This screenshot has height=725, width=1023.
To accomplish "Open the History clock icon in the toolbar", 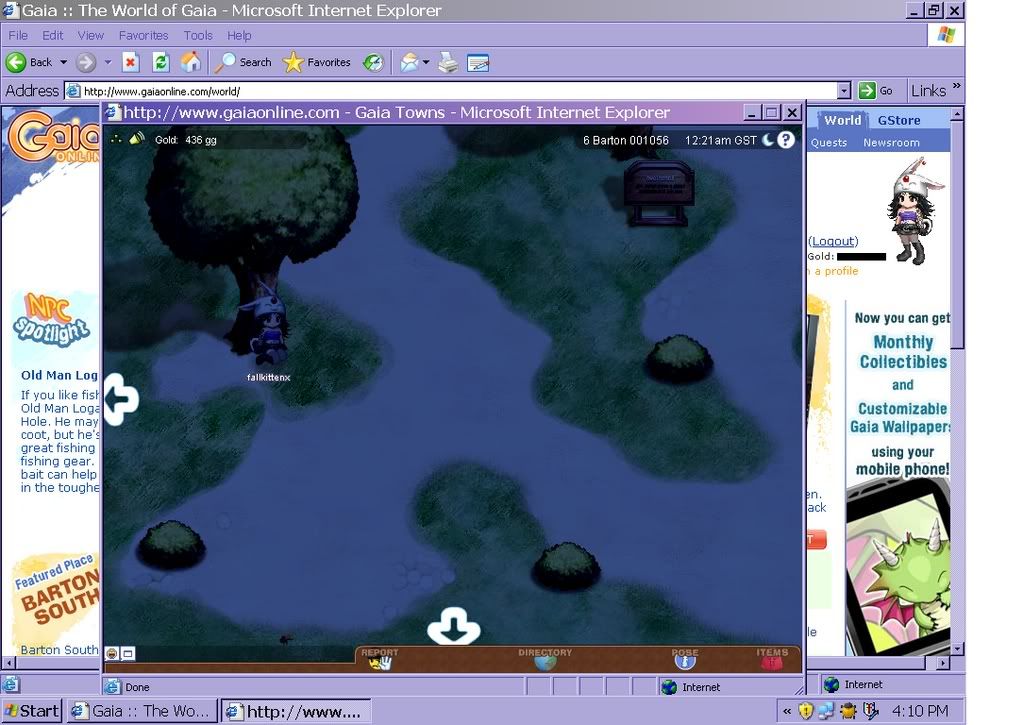I will click(x=373, y=63).
